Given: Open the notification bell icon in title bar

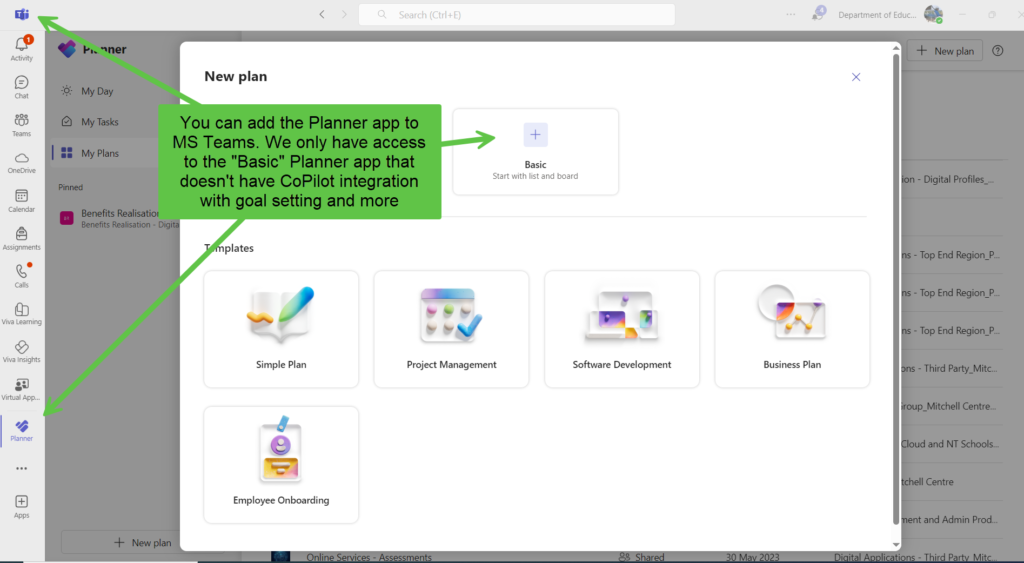Looking at the screenshot, I should click(818, 14).
